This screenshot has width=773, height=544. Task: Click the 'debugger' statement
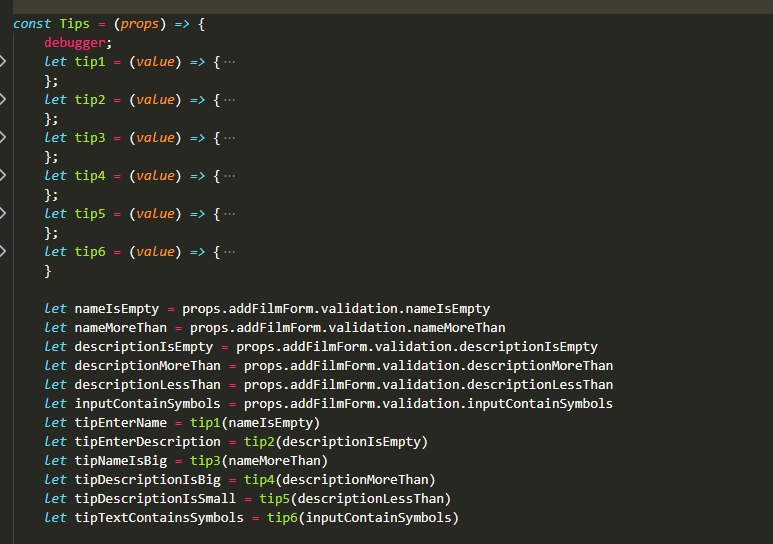pyautogui.click(x=75, y=43)
